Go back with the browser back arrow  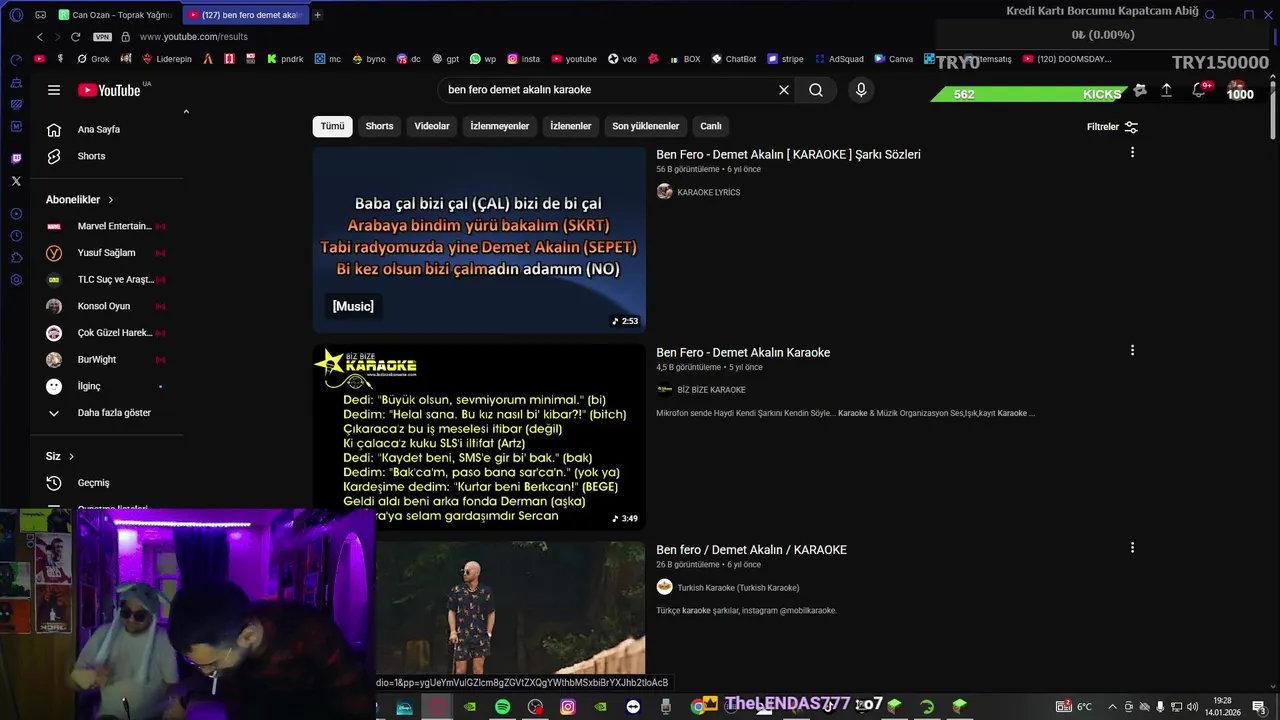[40, 37]
